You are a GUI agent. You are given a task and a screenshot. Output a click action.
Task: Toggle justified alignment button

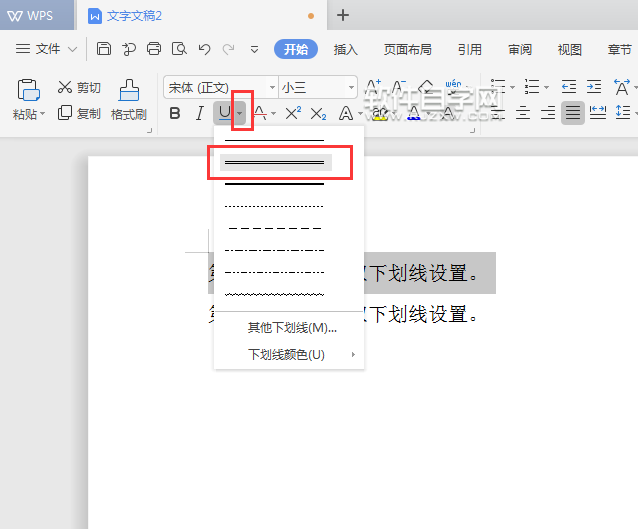tap(573, 113)
